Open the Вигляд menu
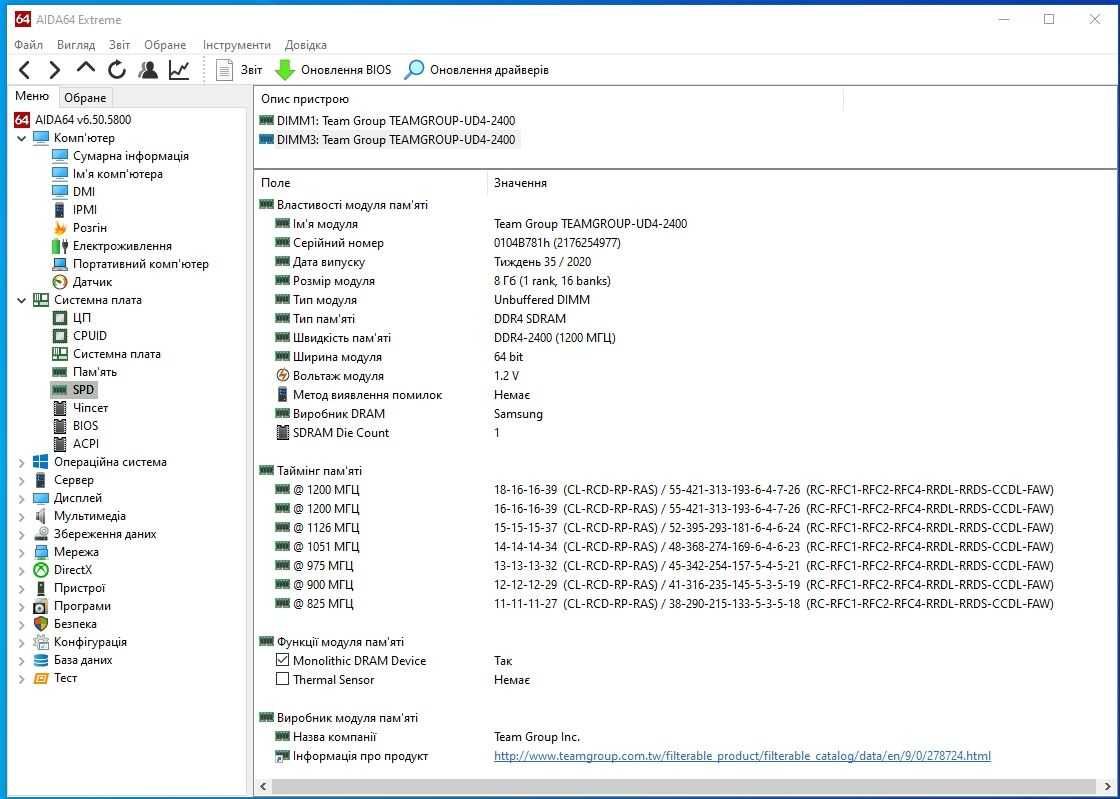 pos(76,44)
